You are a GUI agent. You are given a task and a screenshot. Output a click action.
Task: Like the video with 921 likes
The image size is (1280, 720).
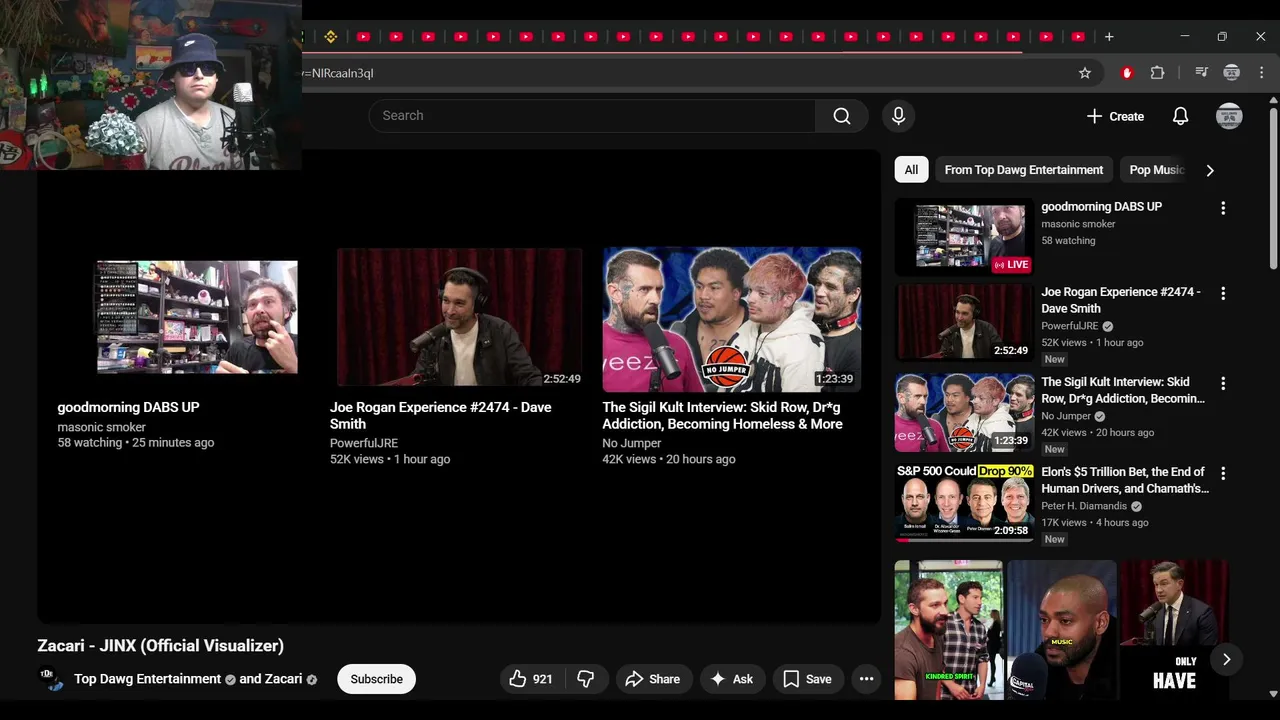point(530,679)
